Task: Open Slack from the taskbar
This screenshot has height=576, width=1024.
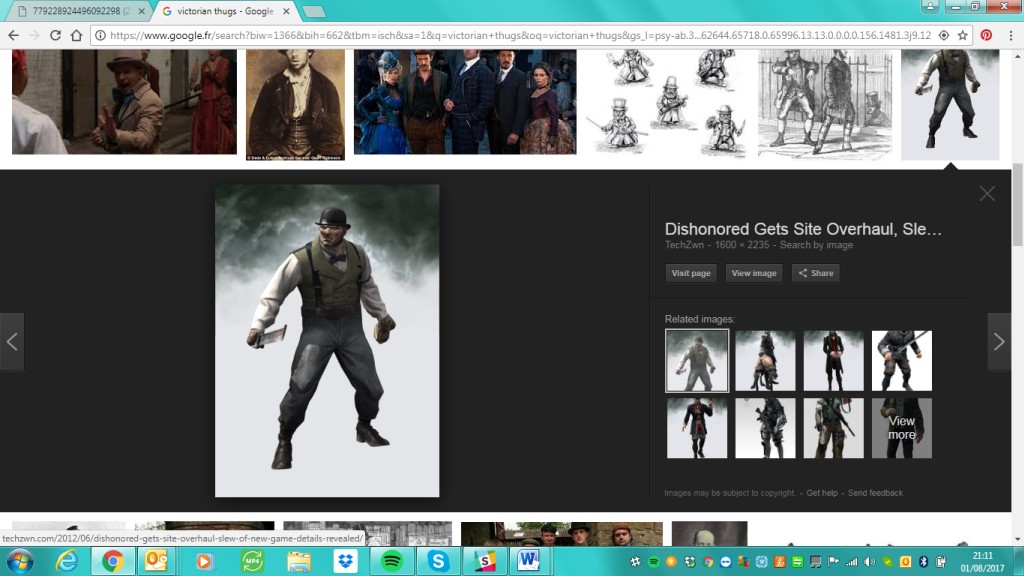Action: click(485, 562)
